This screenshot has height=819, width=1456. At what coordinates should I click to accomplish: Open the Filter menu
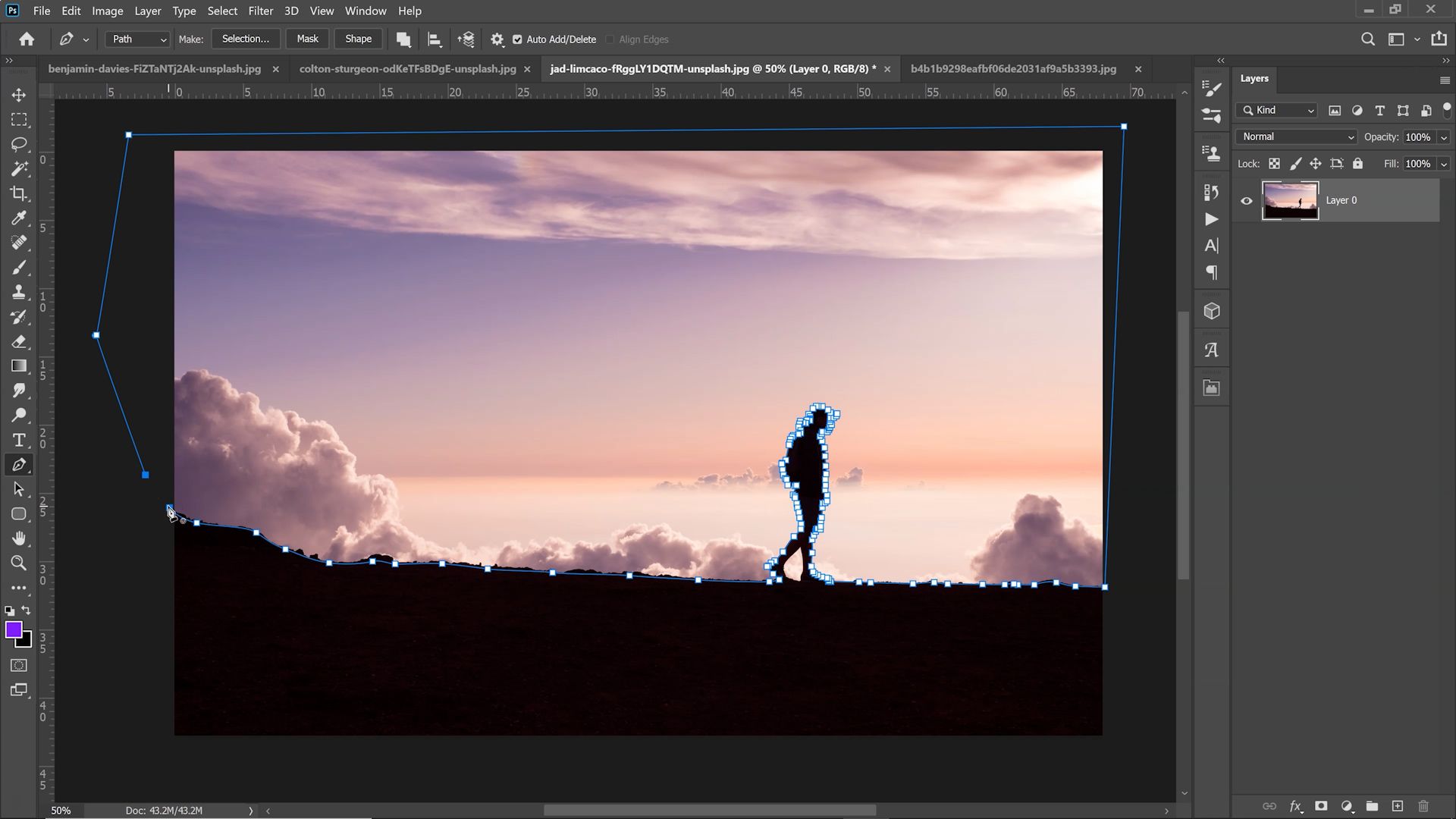[x=260, y=11]
